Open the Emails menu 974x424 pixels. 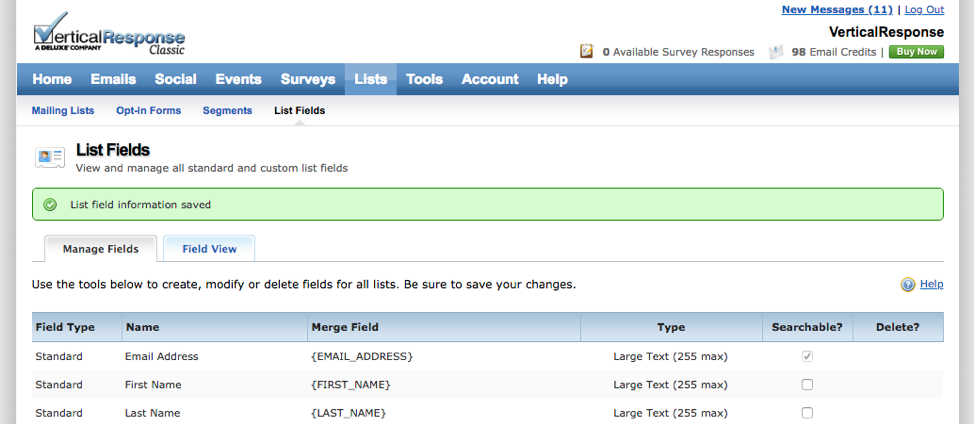tap(113, 79)
